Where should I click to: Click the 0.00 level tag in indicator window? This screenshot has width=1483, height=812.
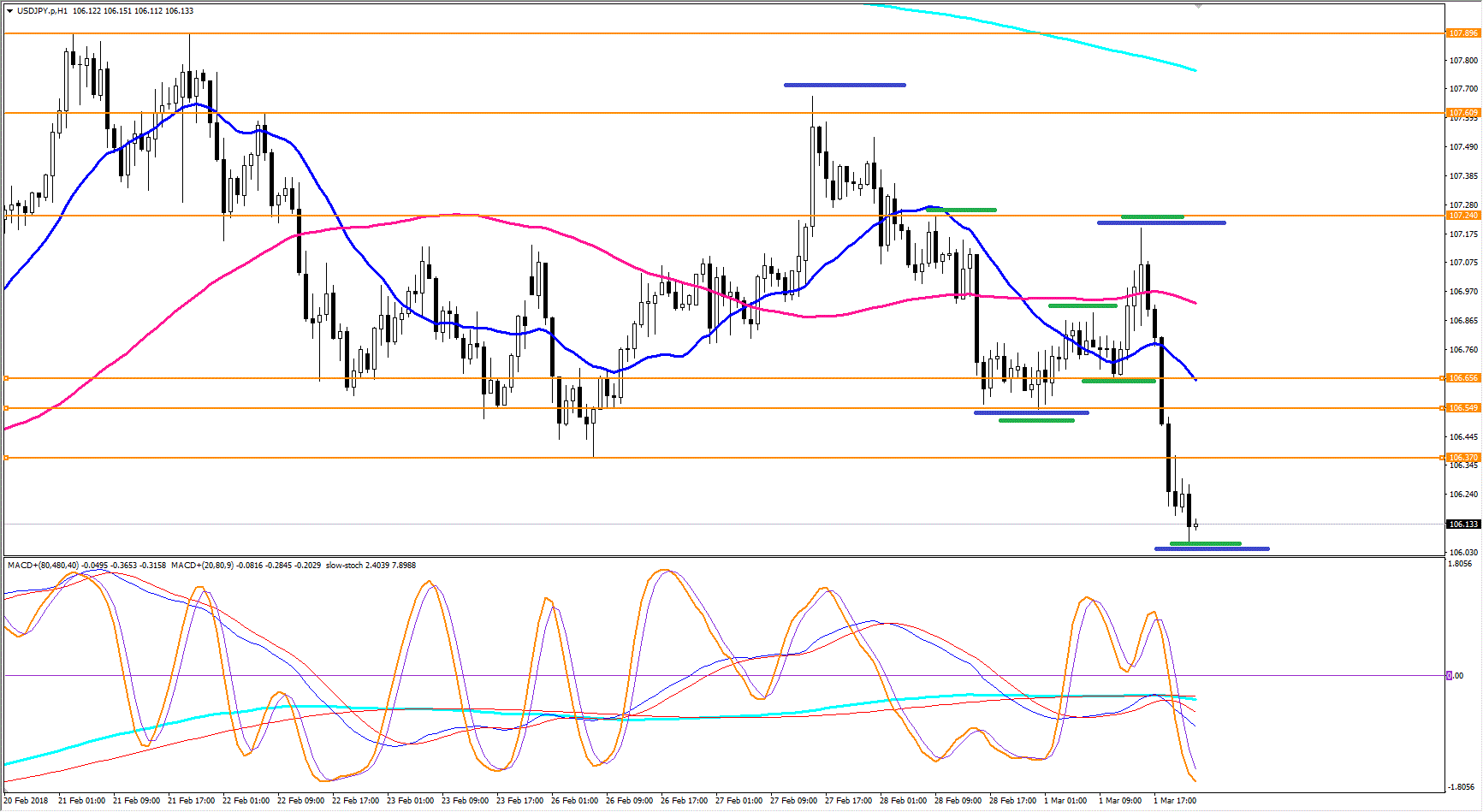point(1455,676)
